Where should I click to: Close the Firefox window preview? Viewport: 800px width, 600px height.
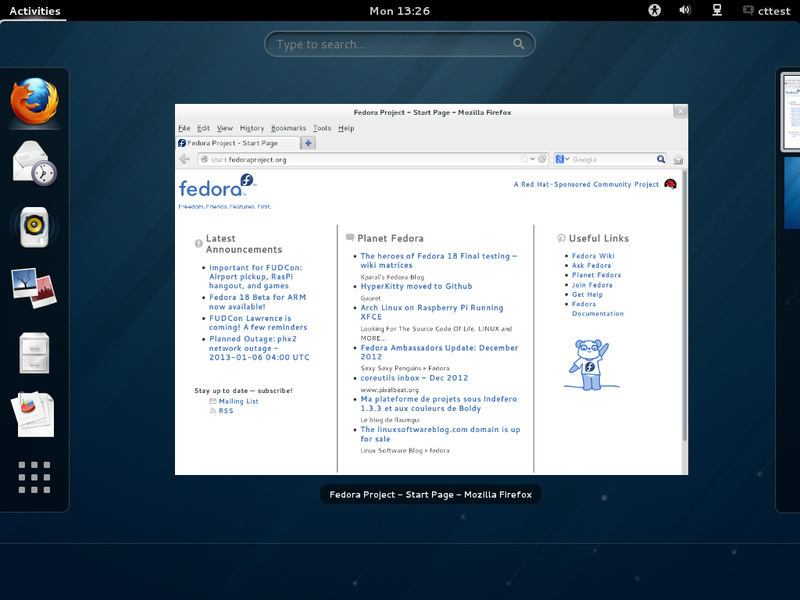pos(680,112)
